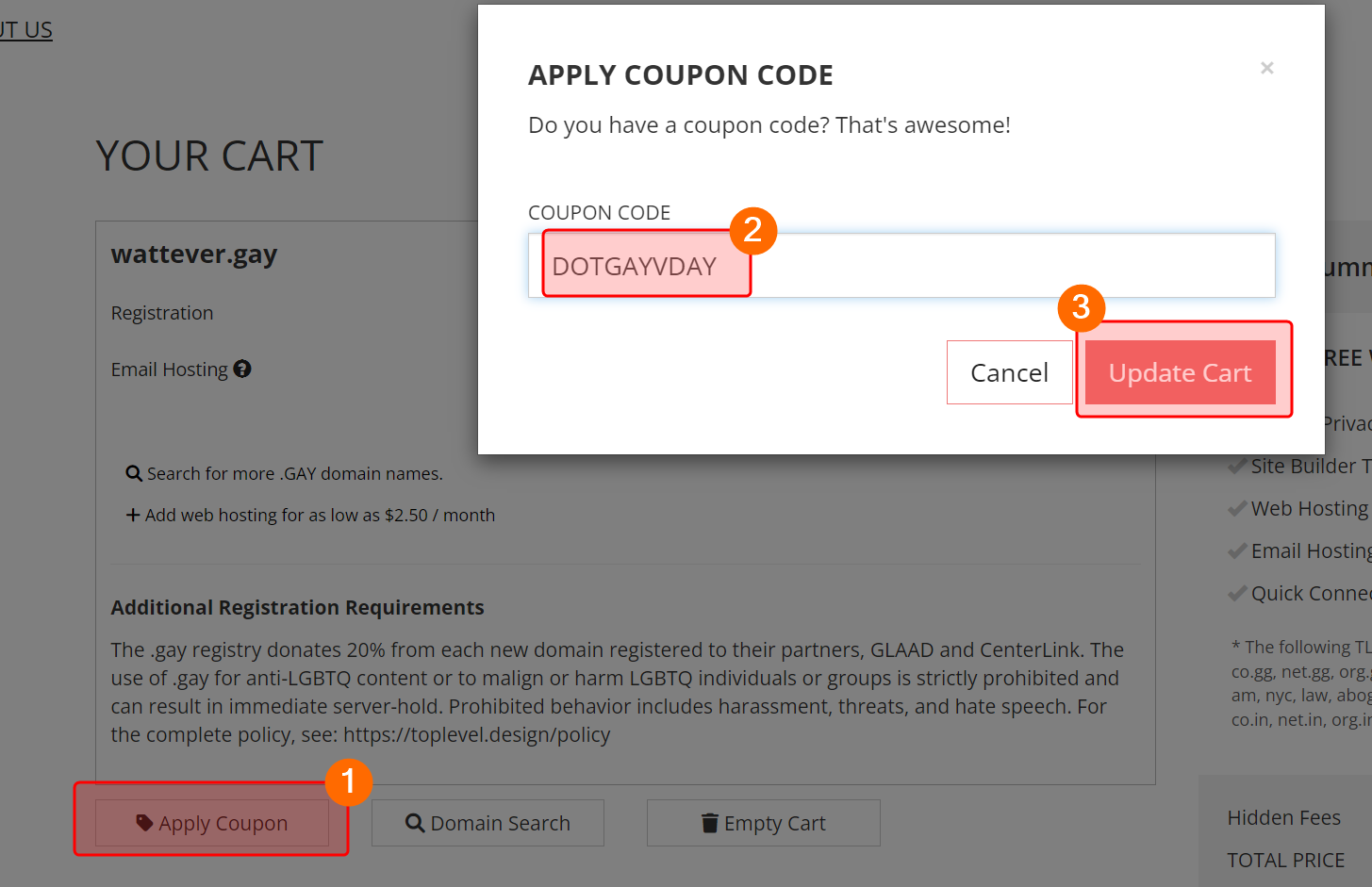Image resolution: width=1372 pixels, height=887 pixels.
Task: Click the Hidden Fees label
Action: pyautogui.click(x=1283, y=817)
